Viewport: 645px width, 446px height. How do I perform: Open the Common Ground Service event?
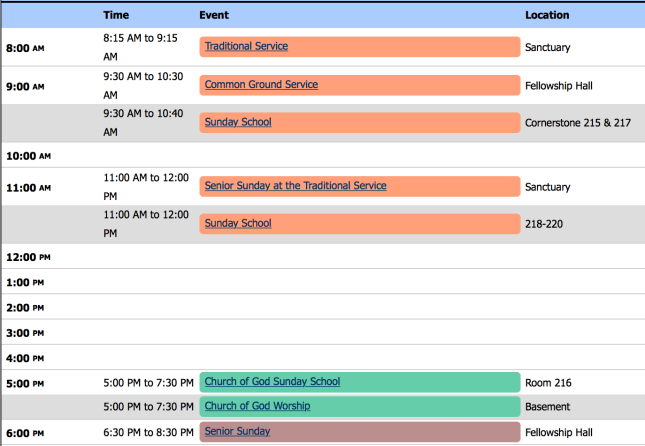(x=261, y=85)
